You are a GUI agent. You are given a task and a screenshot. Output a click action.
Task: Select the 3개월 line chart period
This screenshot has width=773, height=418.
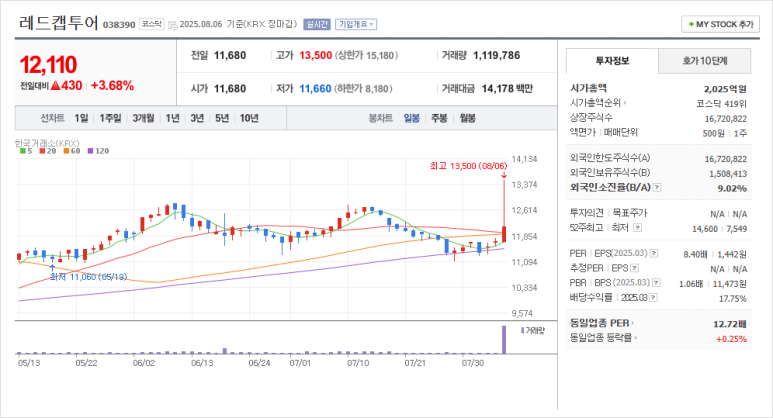143,118
